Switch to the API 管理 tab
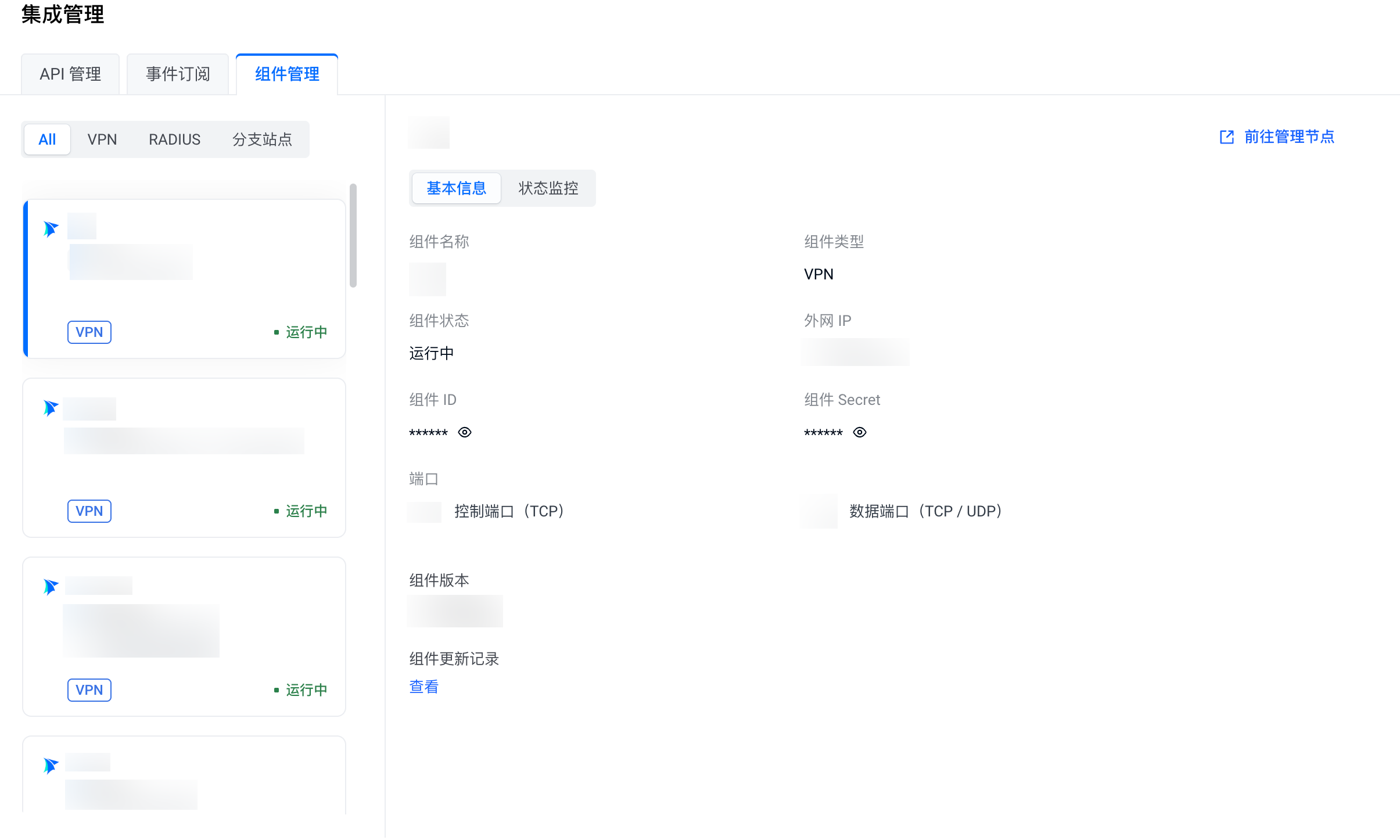Screen dimensions: 1400x840 coord(70,74)
